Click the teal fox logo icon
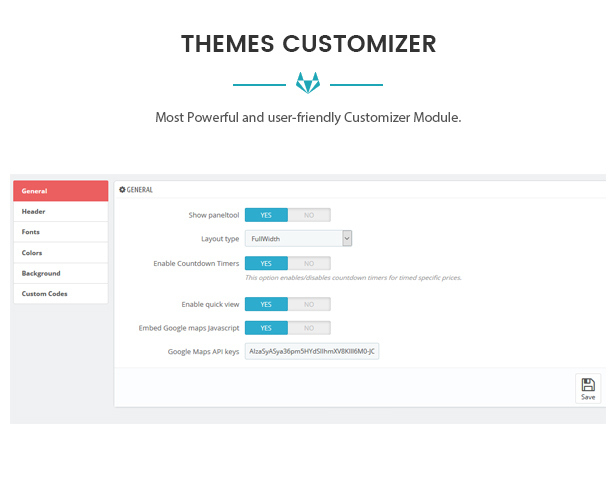This screenshot has height=490, width=616. point(308,83)
